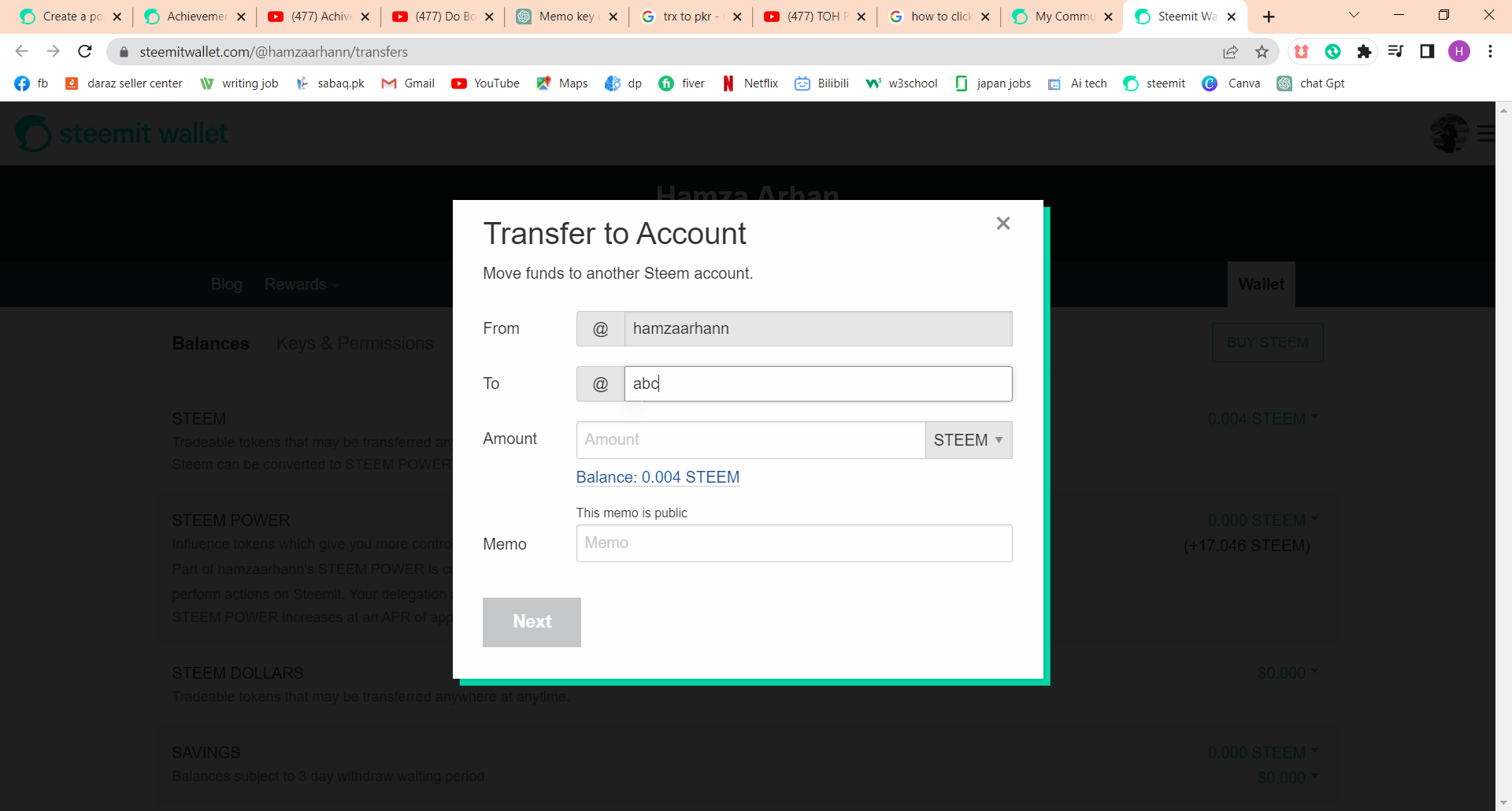Open the Maps bookmark
The height and width of the screenshot is (811, 1512).
pyautogui.click(x=562, y=83)
